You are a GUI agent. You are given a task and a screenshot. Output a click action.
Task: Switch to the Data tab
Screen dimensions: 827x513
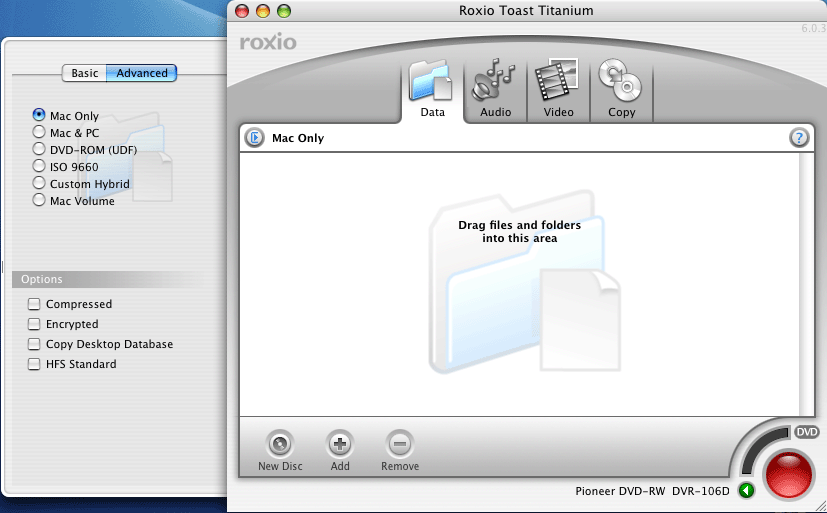pyautogui.click(x=432, y=89)
